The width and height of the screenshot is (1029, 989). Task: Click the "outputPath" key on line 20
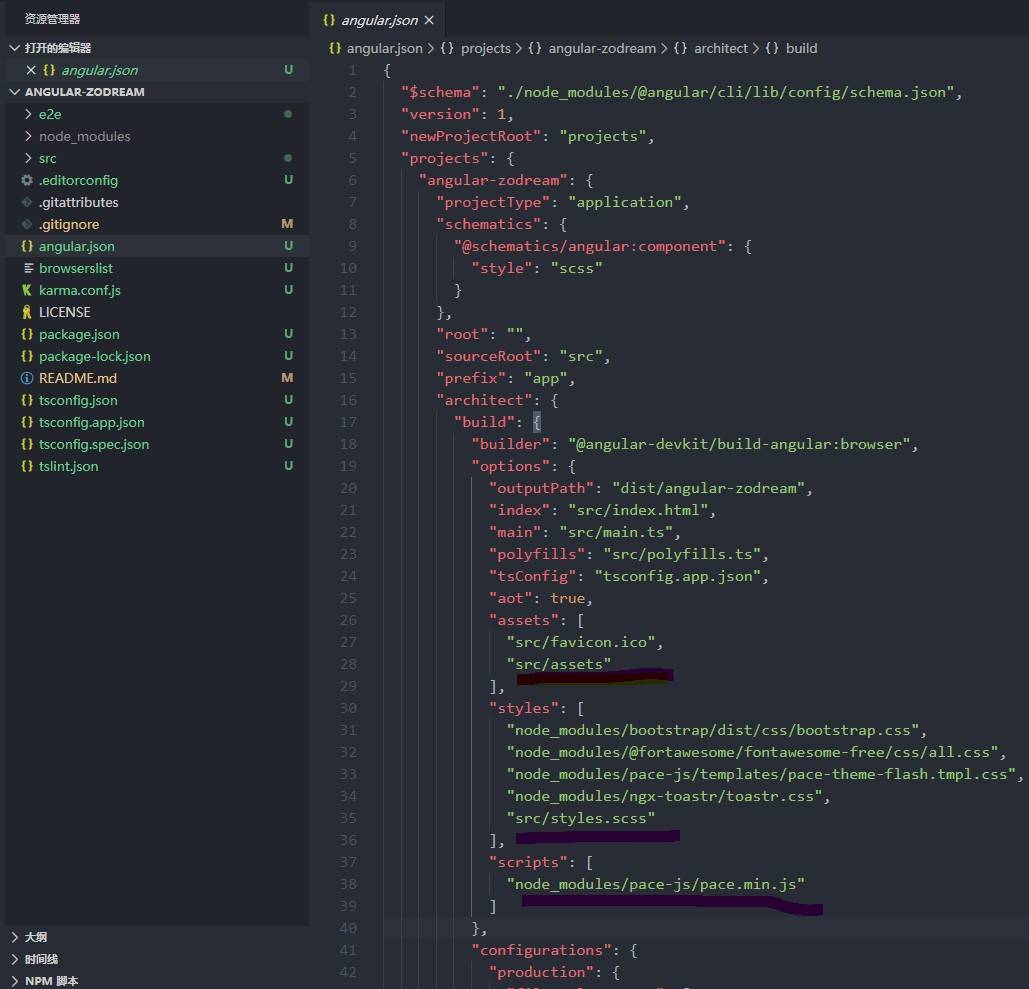click(x=541, y=488)
